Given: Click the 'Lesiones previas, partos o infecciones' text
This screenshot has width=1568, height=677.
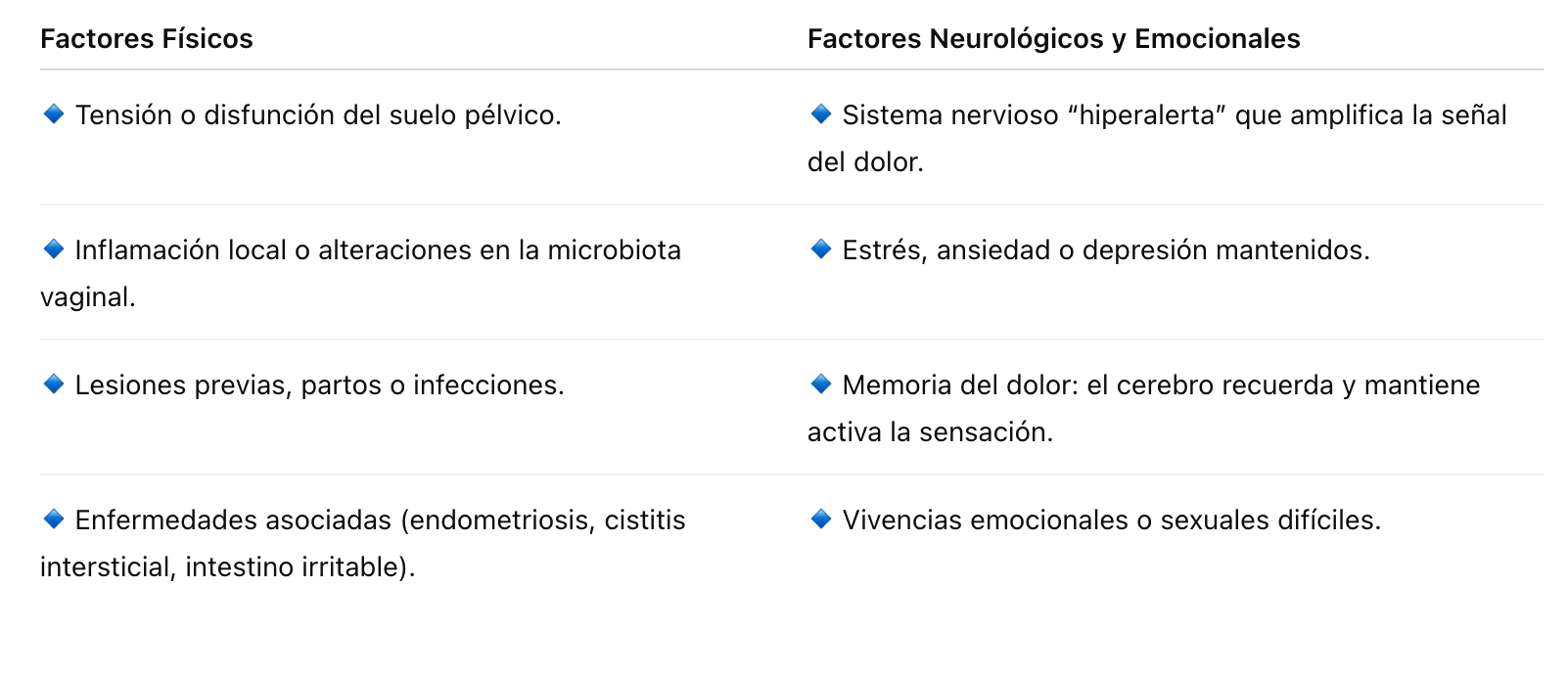Looking at the screenshot, I should (x=319, y=385).
